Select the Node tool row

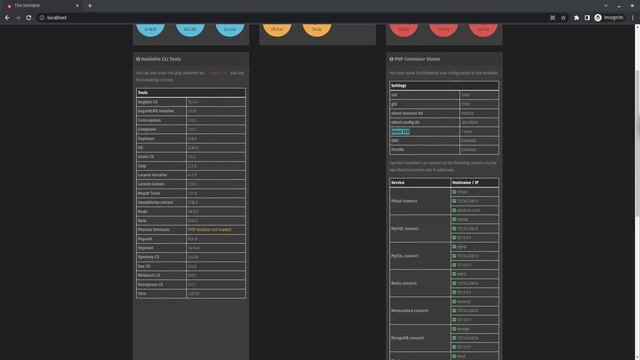click(x=191, y=212)
